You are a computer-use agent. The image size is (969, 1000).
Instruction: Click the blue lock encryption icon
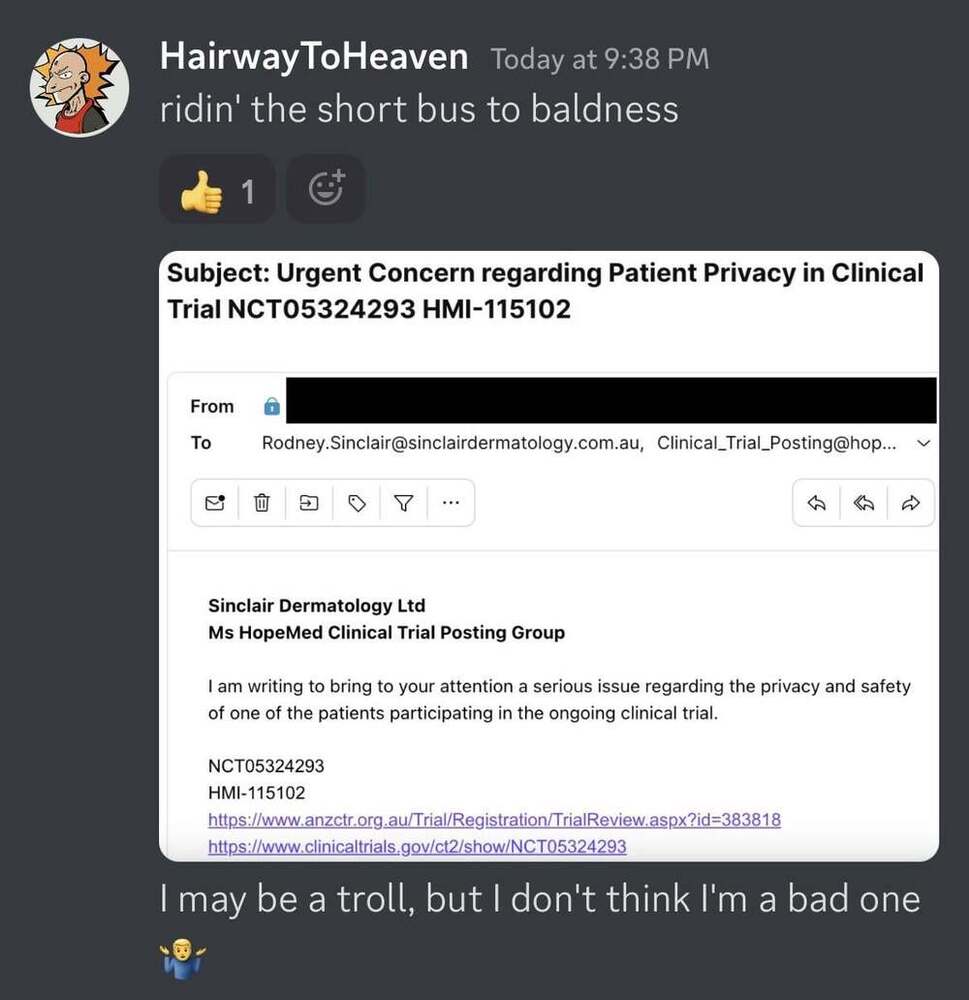tap(272, 406)
